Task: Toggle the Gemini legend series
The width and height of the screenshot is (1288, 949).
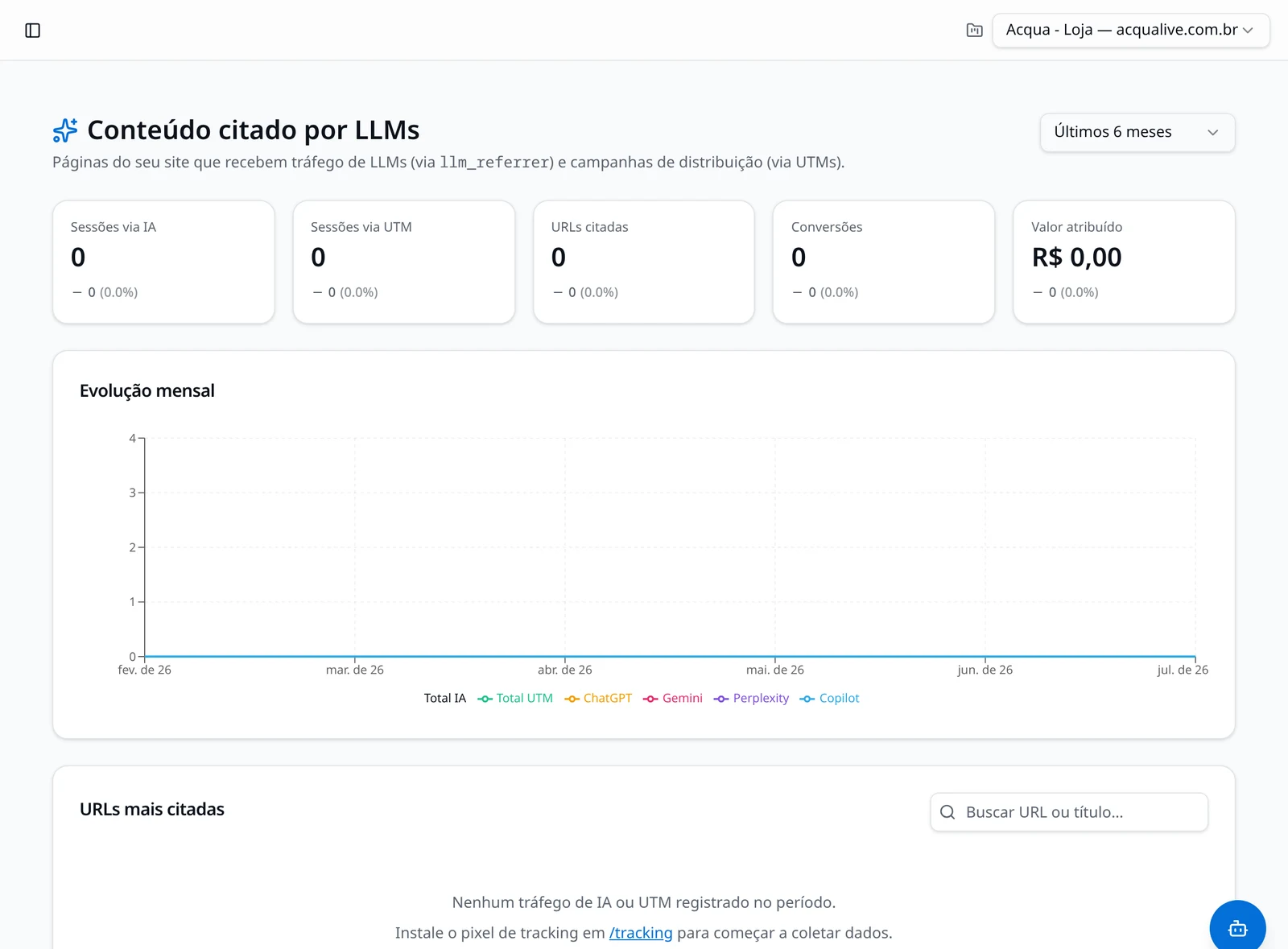Action: tap(673, 699)
